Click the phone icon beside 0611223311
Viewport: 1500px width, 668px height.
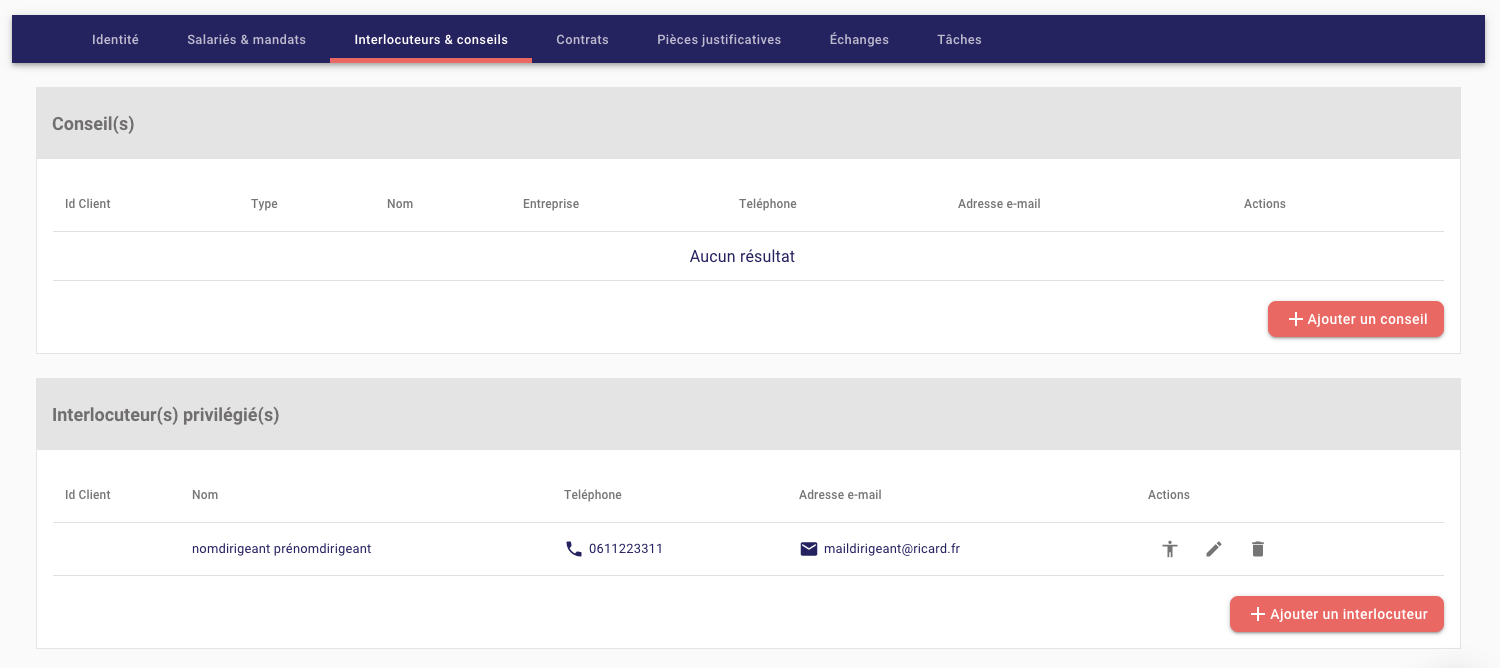574,549
